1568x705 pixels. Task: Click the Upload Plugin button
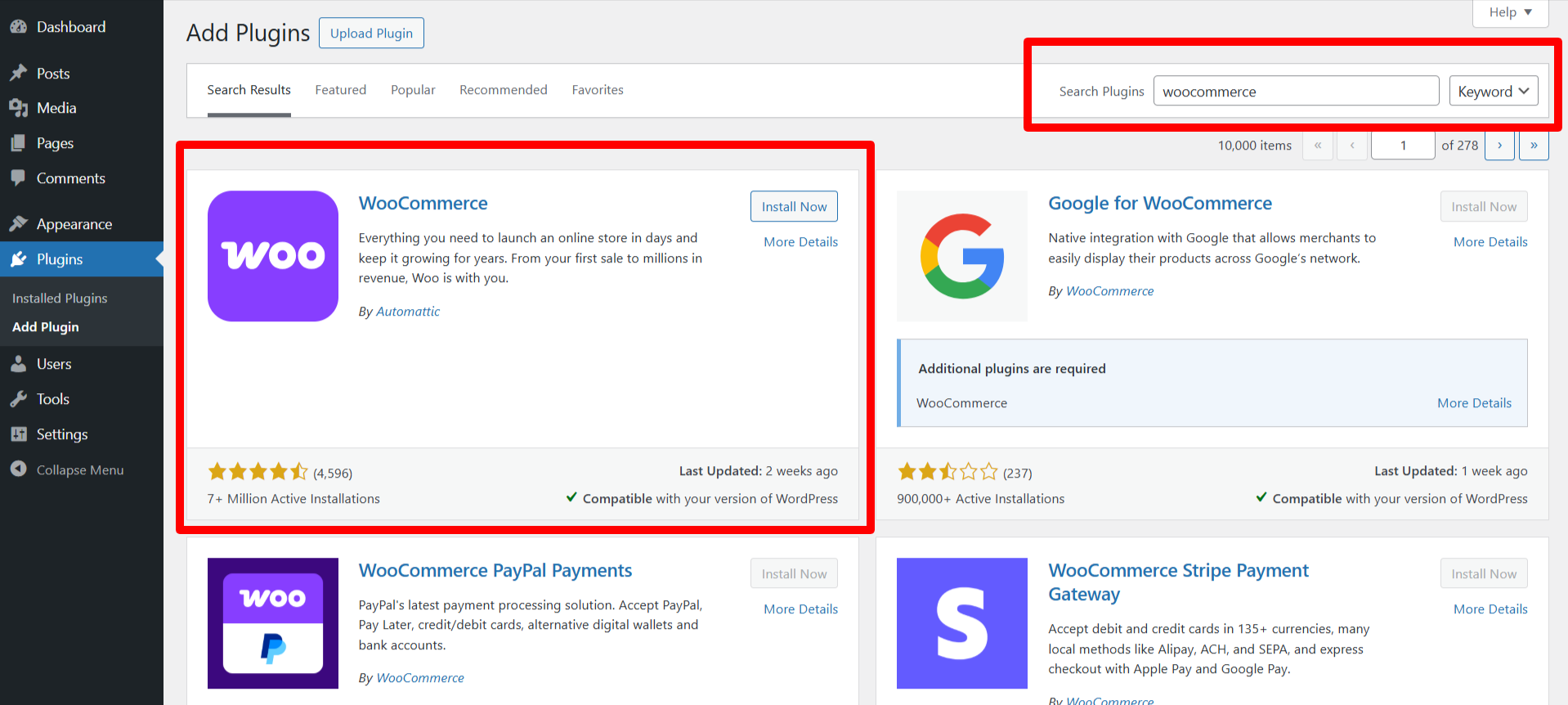[371, 34]
